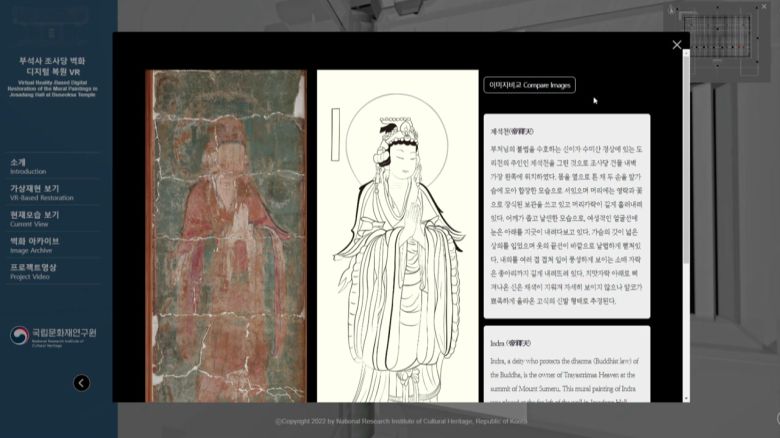The width and height of the screenshot is (780, 438).
Task: Close the image detail popup
Action: click(x=677, y=45)
